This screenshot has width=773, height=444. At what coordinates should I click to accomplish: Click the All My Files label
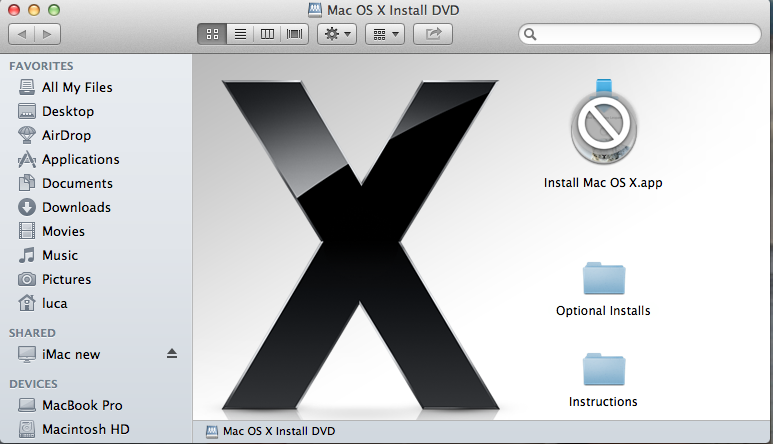point(77,87)
